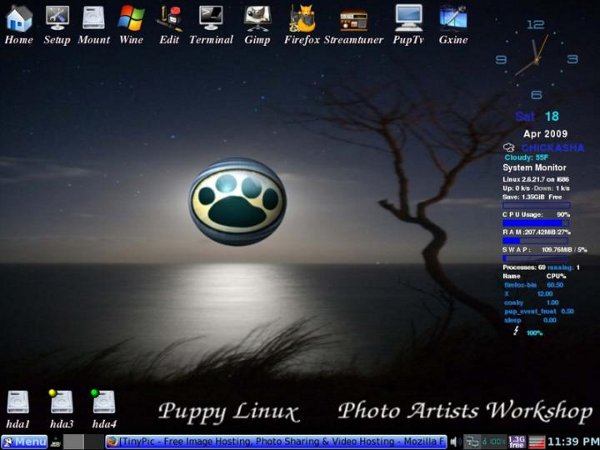Click the analog clock widget
The width and height of the screenshot is (600, 450).
(536, 59)
